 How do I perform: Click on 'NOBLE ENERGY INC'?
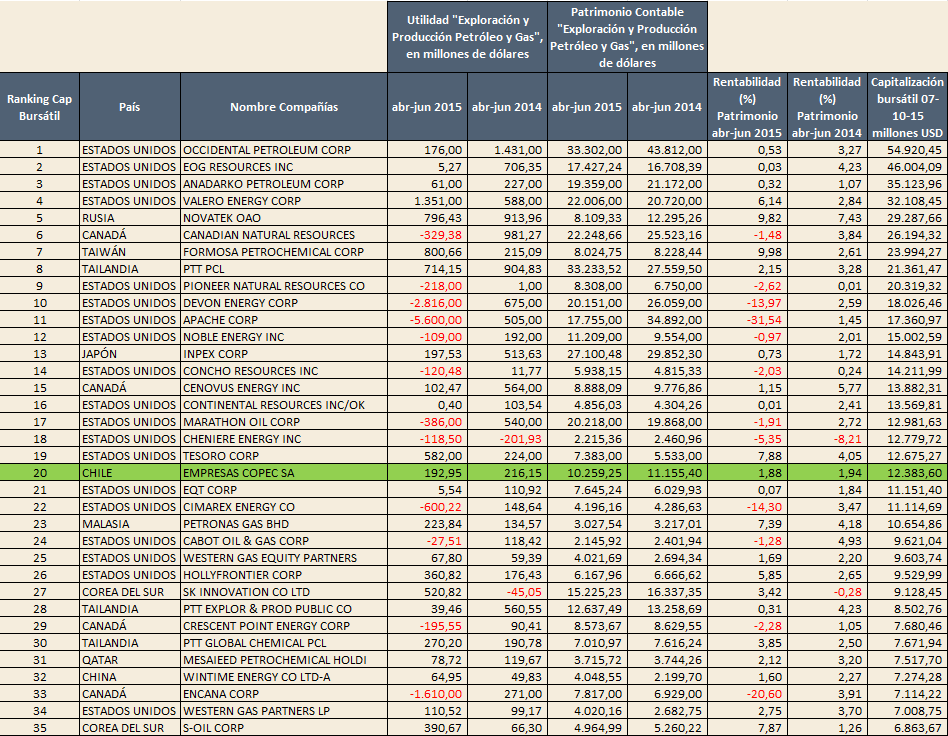pos(284,337)
